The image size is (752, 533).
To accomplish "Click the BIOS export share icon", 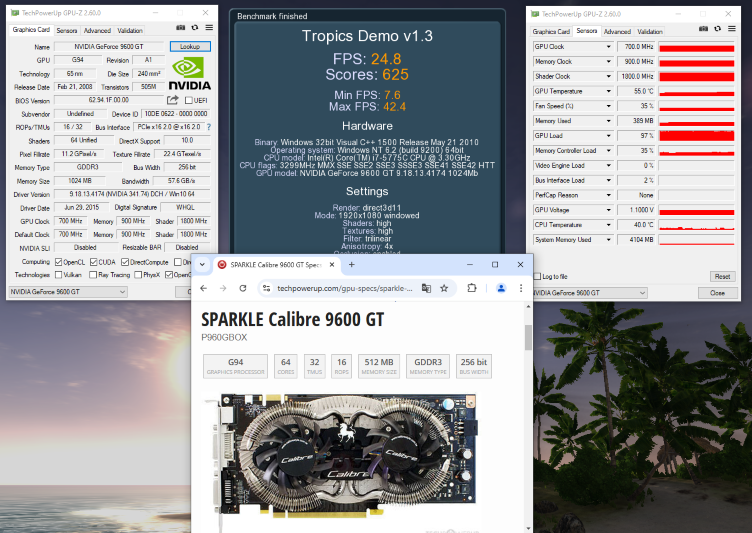I will pyautogui.click(x=173, y=100).
